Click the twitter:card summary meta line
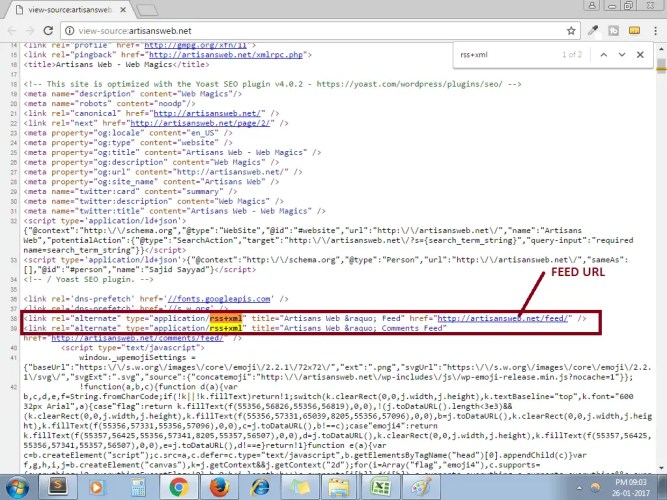 point(130,191)
